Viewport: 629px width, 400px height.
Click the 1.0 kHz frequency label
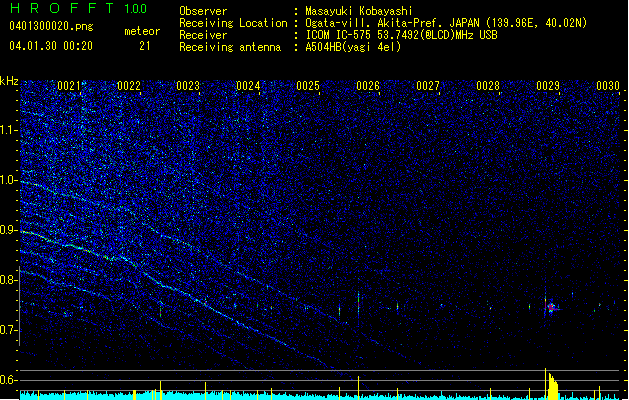(8, 180)
